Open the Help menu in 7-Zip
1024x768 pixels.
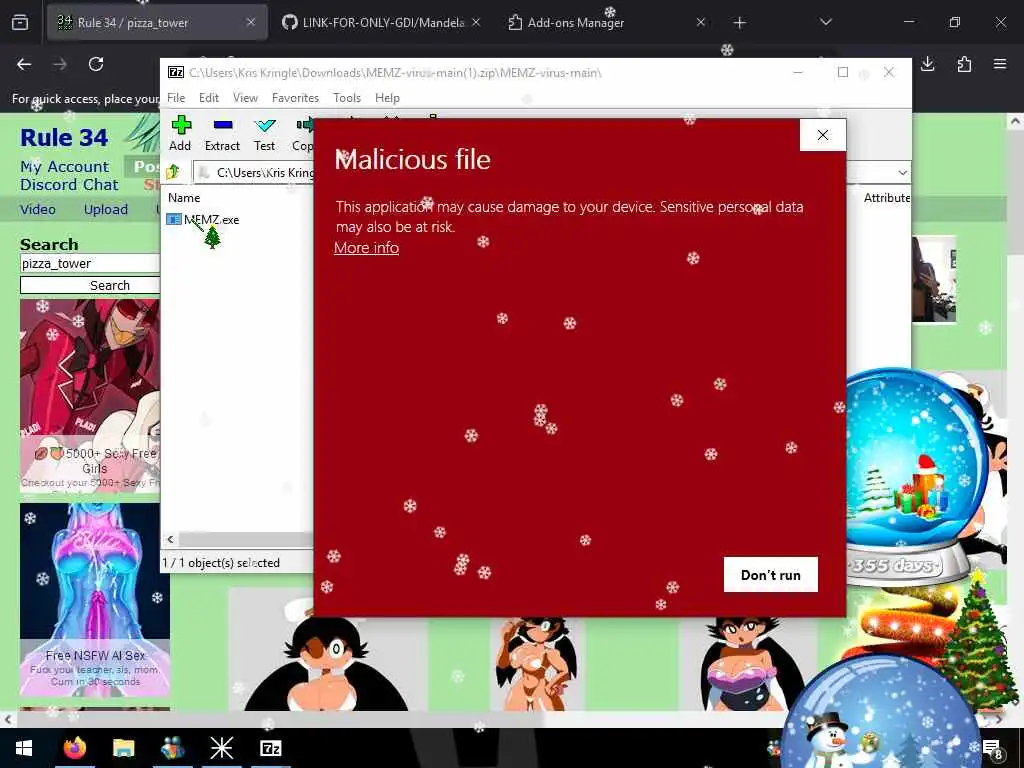pos(387,97)
